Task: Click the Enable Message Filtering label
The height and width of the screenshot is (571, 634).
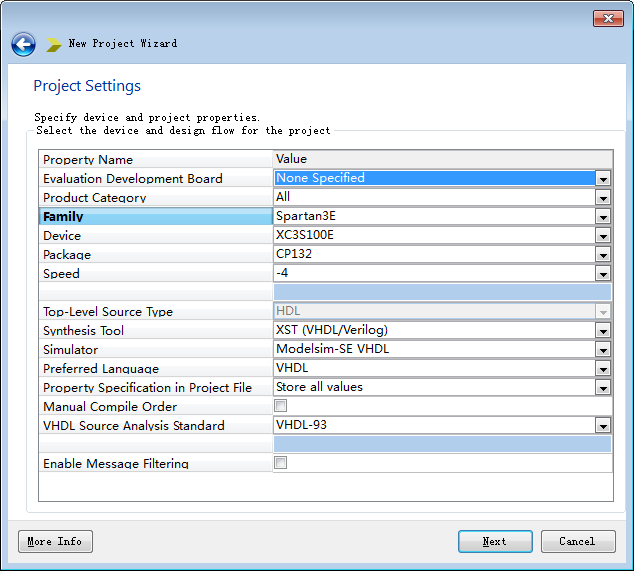Action: coord(116,464)
